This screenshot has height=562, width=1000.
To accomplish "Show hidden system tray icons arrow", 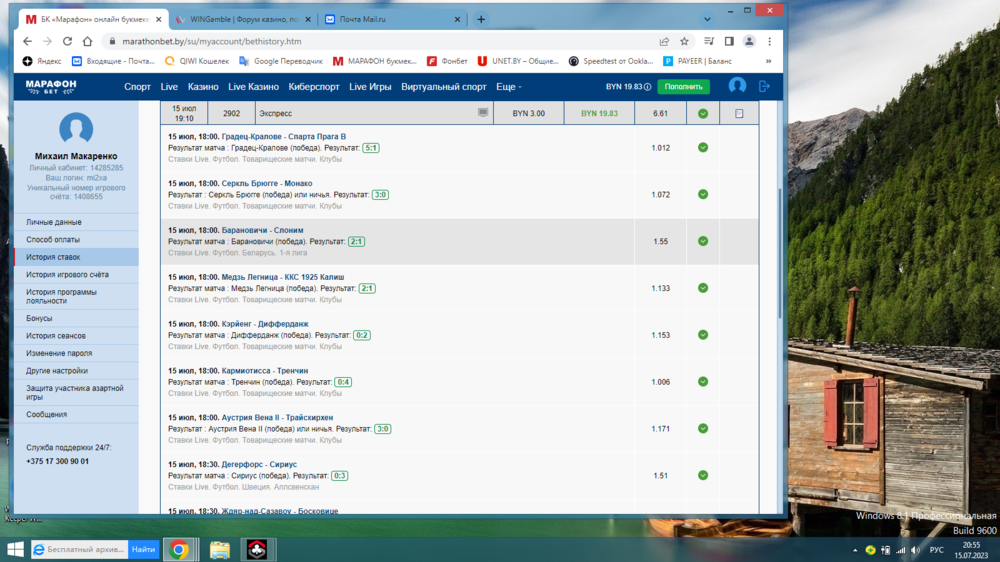I will (855, 549).
